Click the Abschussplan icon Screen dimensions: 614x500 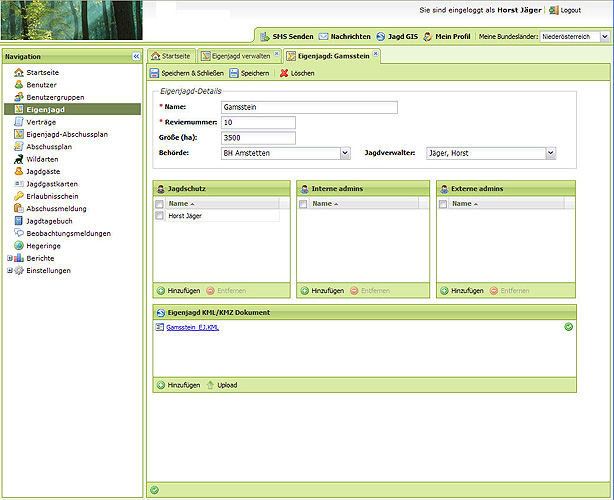19,146
